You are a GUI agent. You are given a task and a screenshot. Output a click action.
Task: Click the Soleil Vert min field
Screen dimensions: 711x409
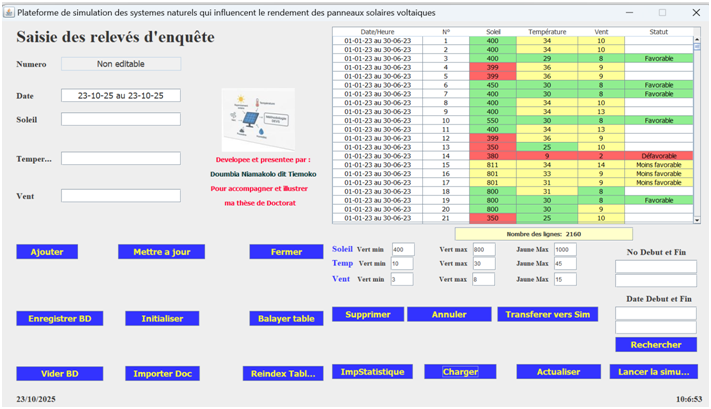[403, 249]
